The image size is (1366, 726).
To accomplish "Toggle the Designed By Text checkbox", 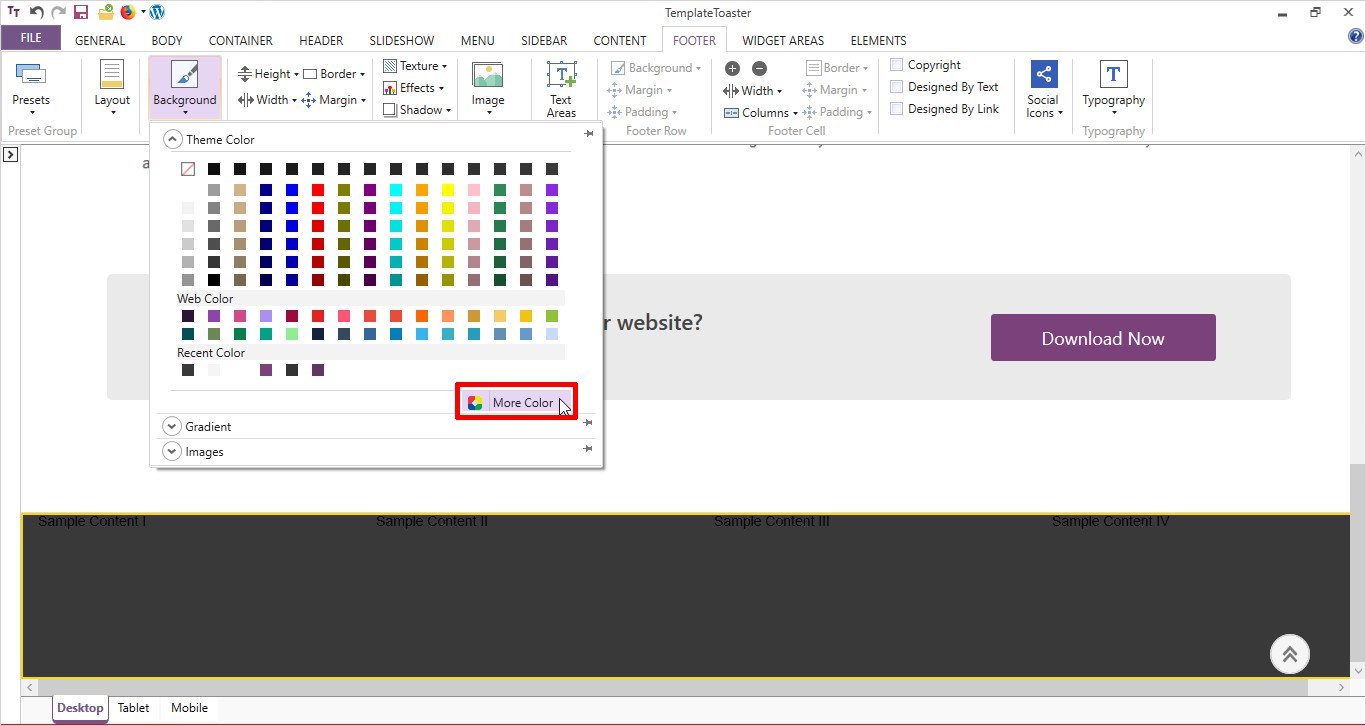I will 897,87.
